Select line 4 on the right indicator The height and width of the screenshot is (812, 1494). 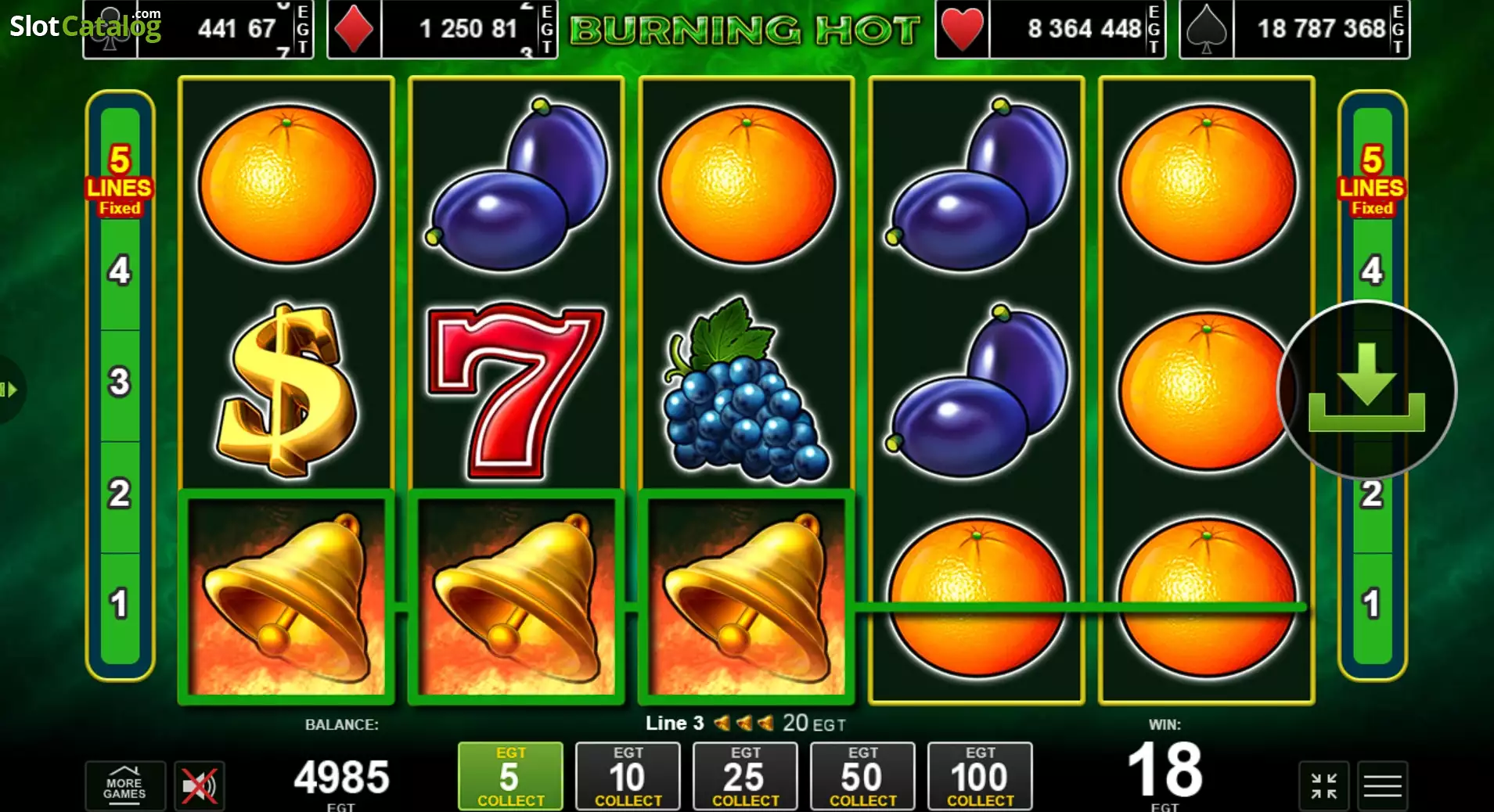pyautogui.click(x=1372, y=271)
